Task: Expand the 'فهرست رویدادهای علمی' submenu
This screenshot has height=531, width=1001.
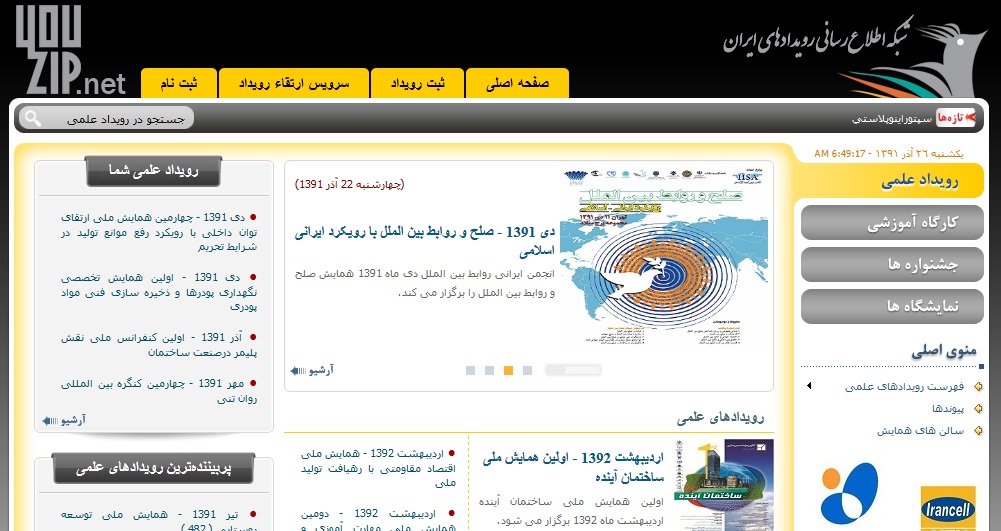Action: pos(808,386)
